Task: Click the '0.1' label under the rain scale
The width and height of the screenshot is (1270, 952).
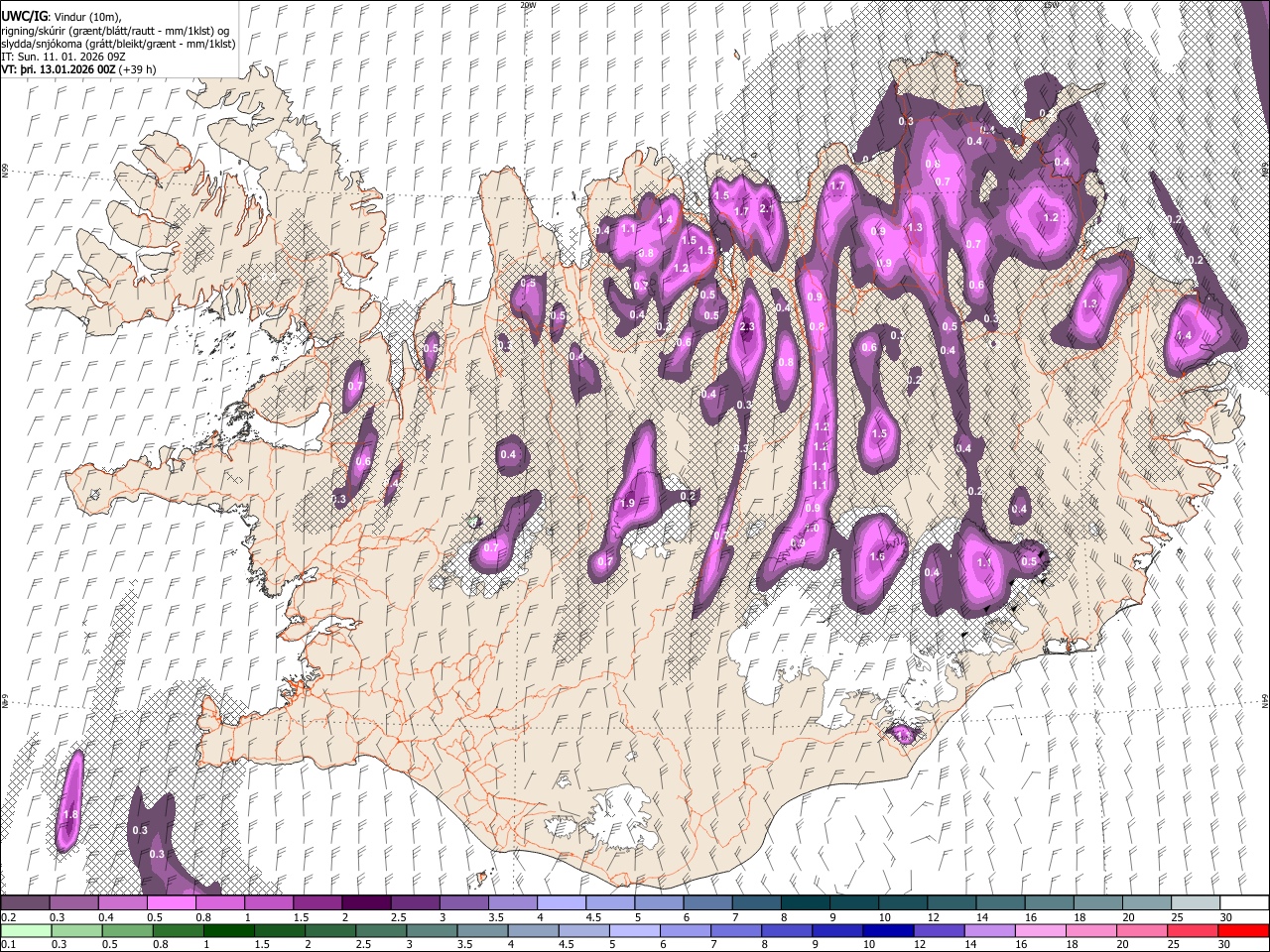Action: 7,944
